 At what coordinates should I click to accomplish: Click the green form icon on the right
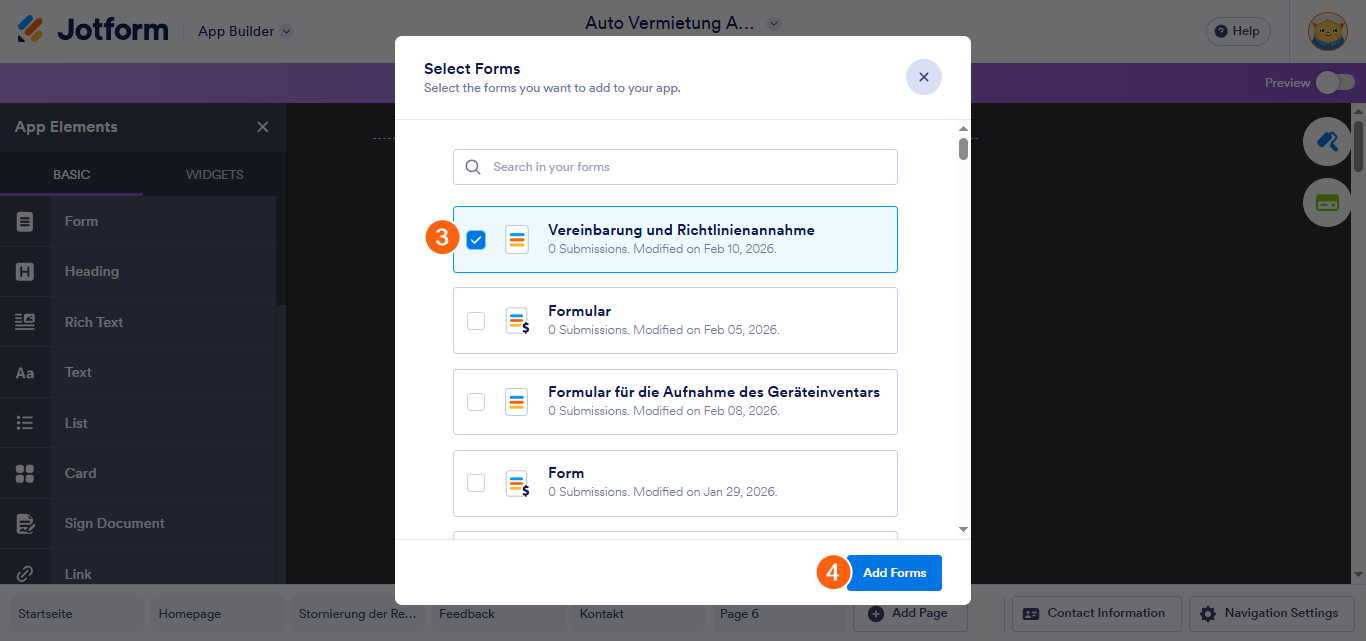click(x=1327, y=203)
